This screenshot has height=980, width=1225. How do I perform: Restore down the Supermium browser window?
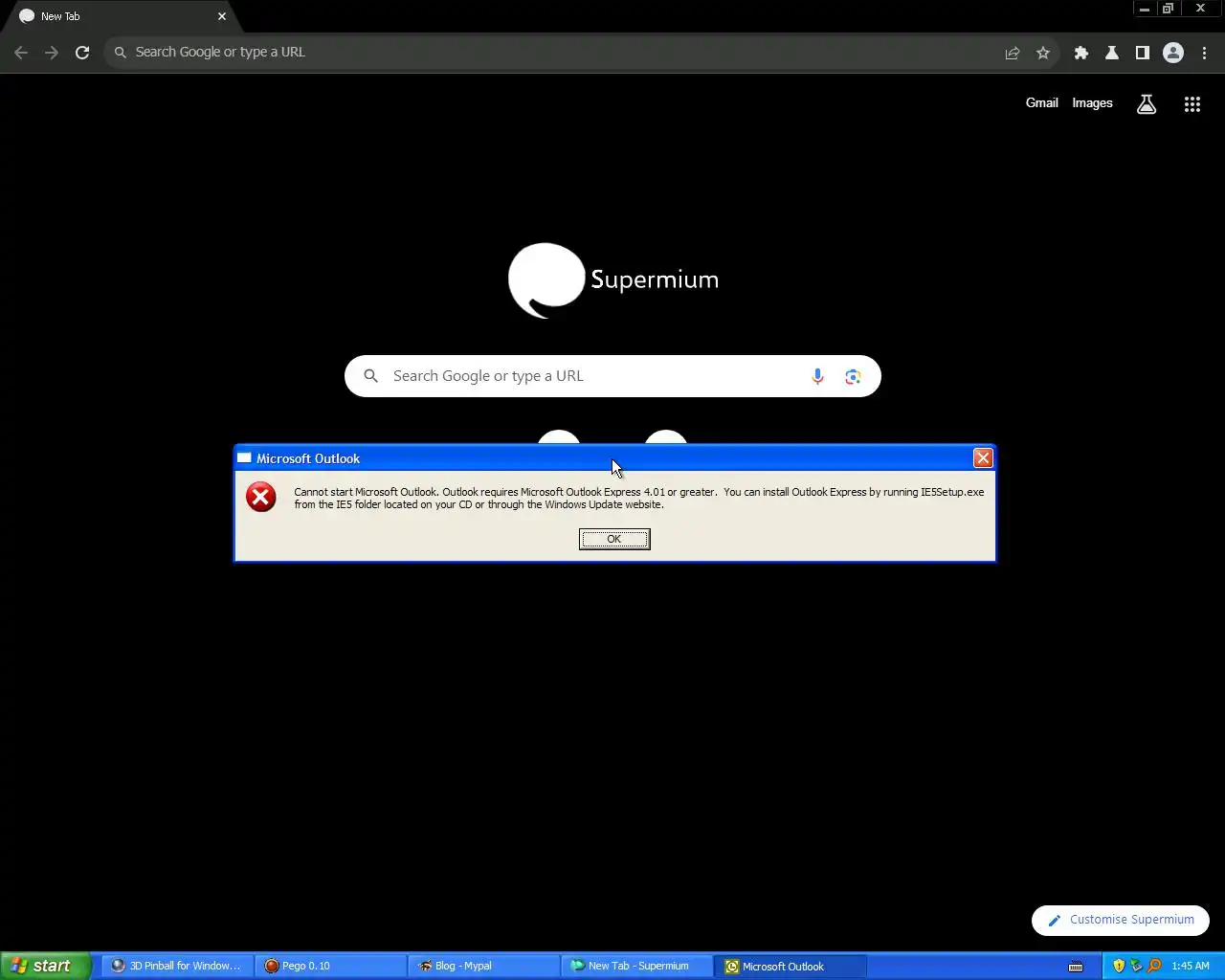tap(1168, 9)
